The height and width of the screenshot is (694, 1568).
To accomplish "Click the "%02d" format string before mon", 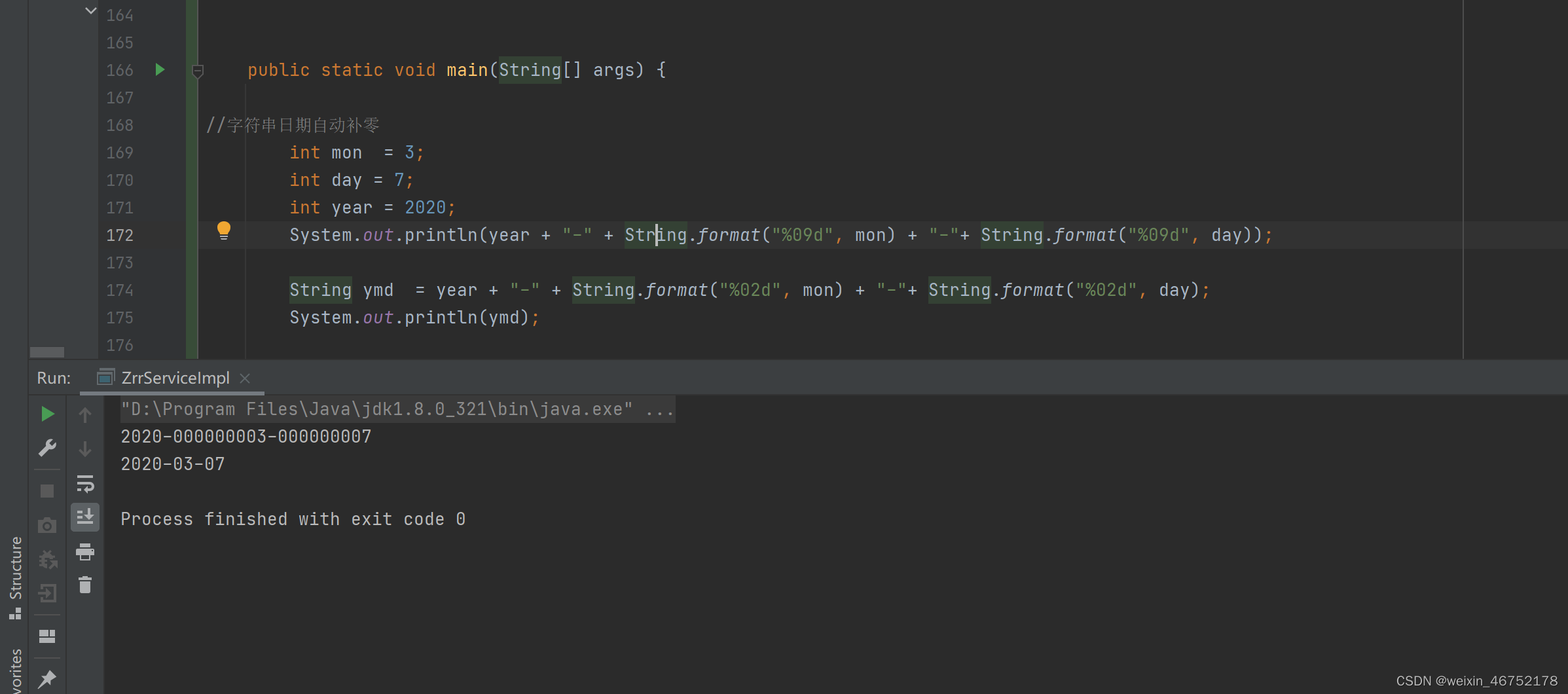I will 750,290.
